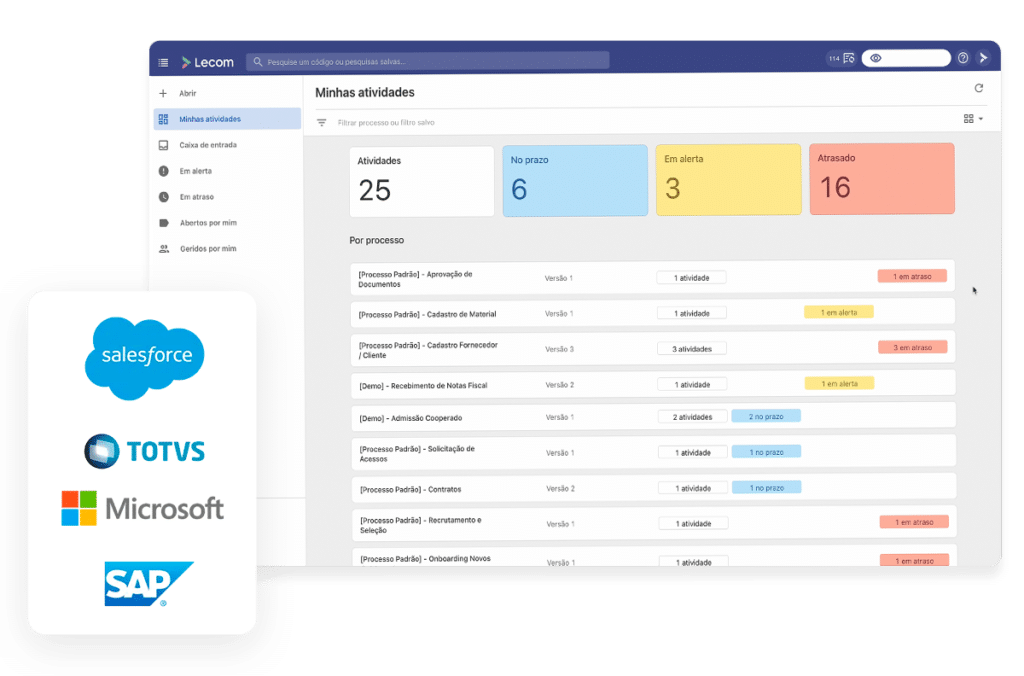The image size is (1024, 676).
Task: Open the help question mark icon
Action: pyautogui.click(x=963, y=59)
